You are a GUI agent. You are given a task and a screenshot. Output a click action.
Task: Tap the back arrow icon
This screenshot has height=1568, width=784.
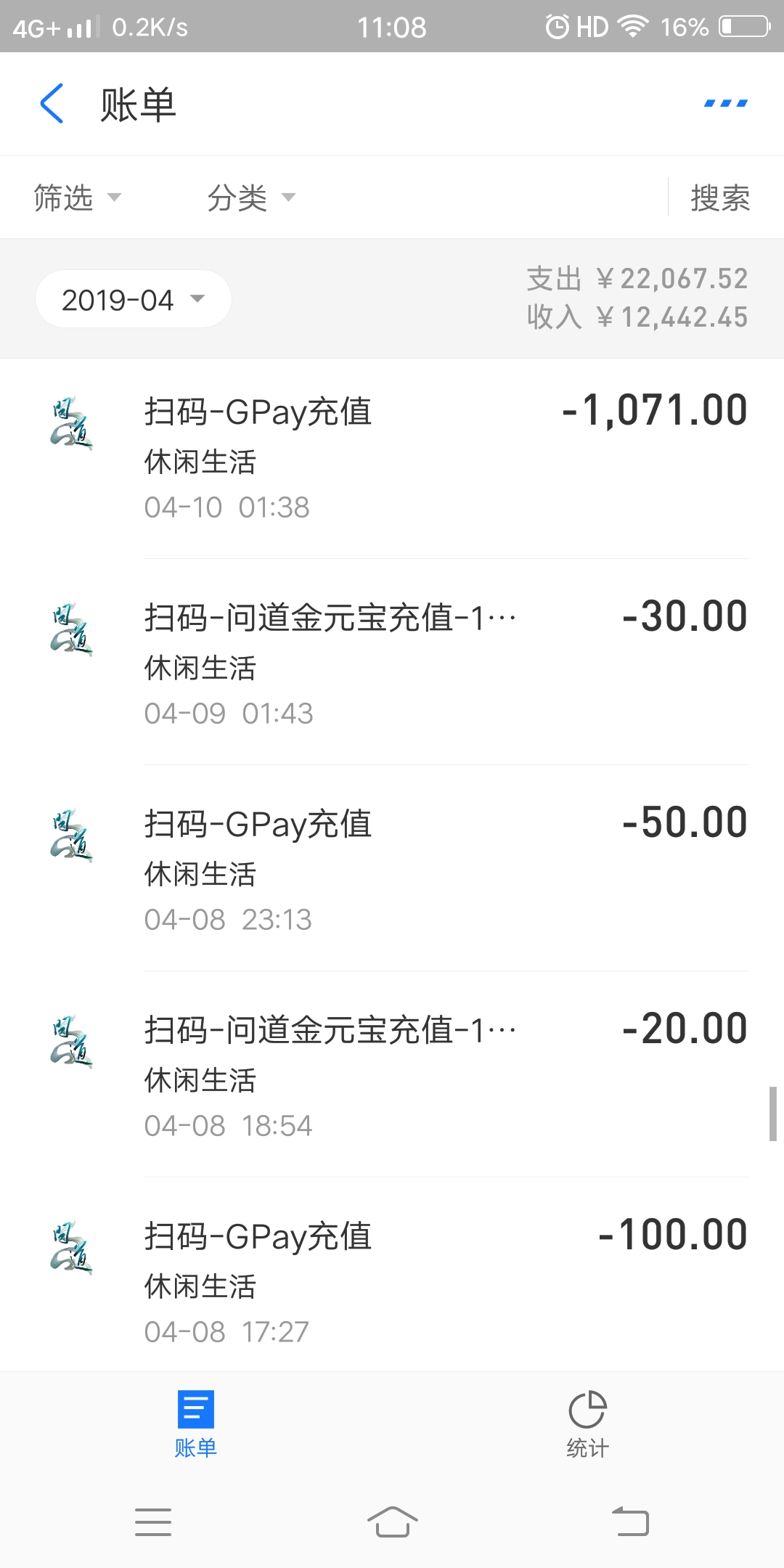pos(52,104)
